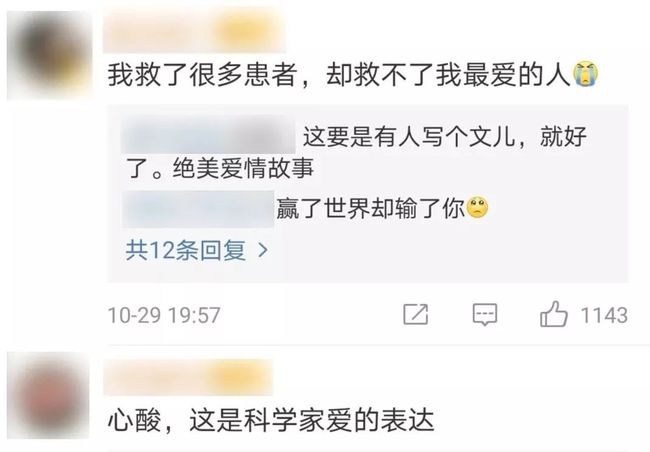Image resolution: width=650 pixels, height=452 pixels.
Task: Select comment text 我救了很多患者
Action: 203,75
